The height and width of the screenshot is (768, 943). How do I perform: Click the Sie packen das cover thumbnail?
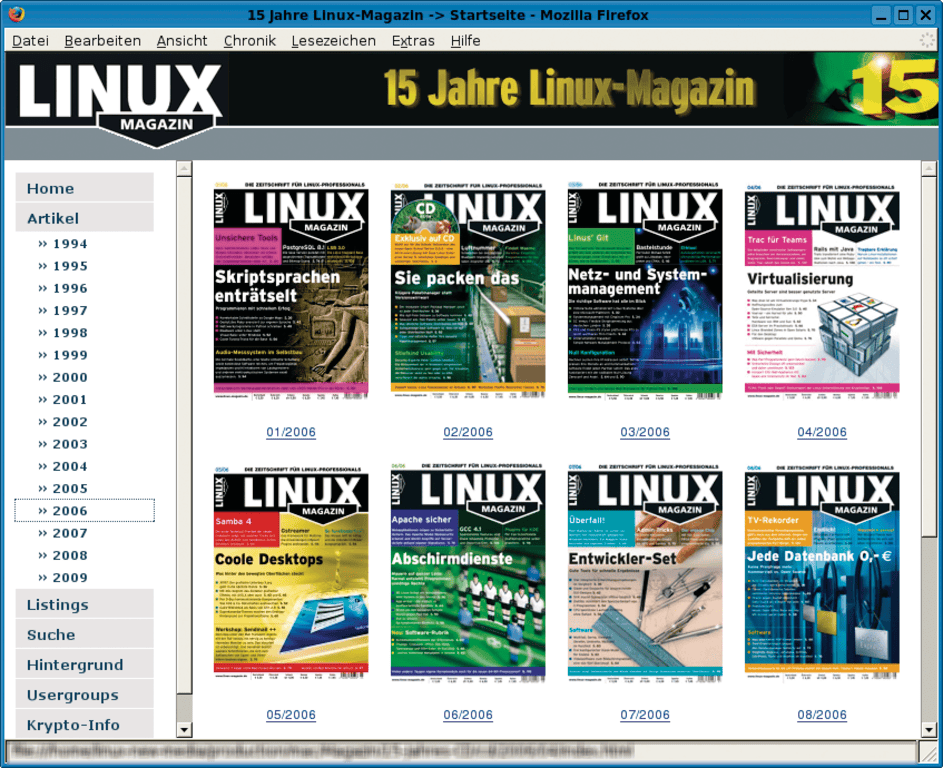(x=468, y=290)
